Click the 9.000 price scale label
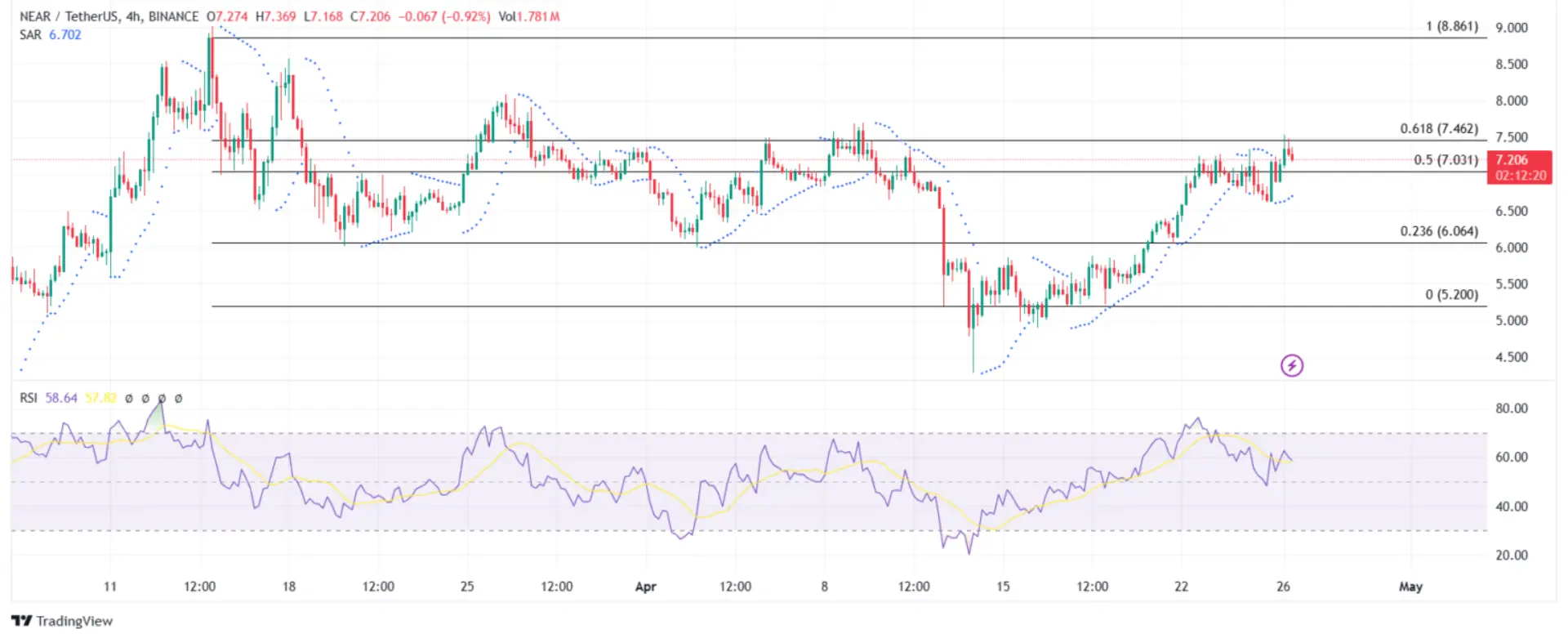 [1511, 28]
